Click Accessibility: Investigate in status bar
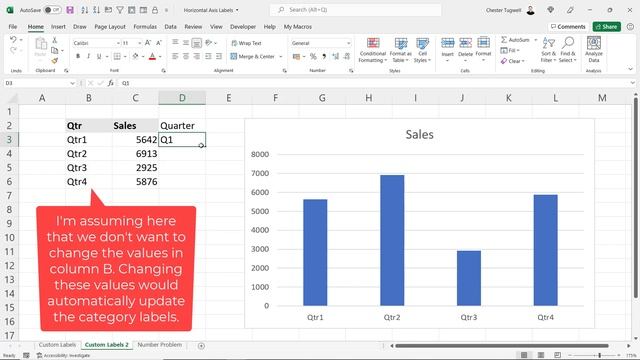 click(63, 356)
